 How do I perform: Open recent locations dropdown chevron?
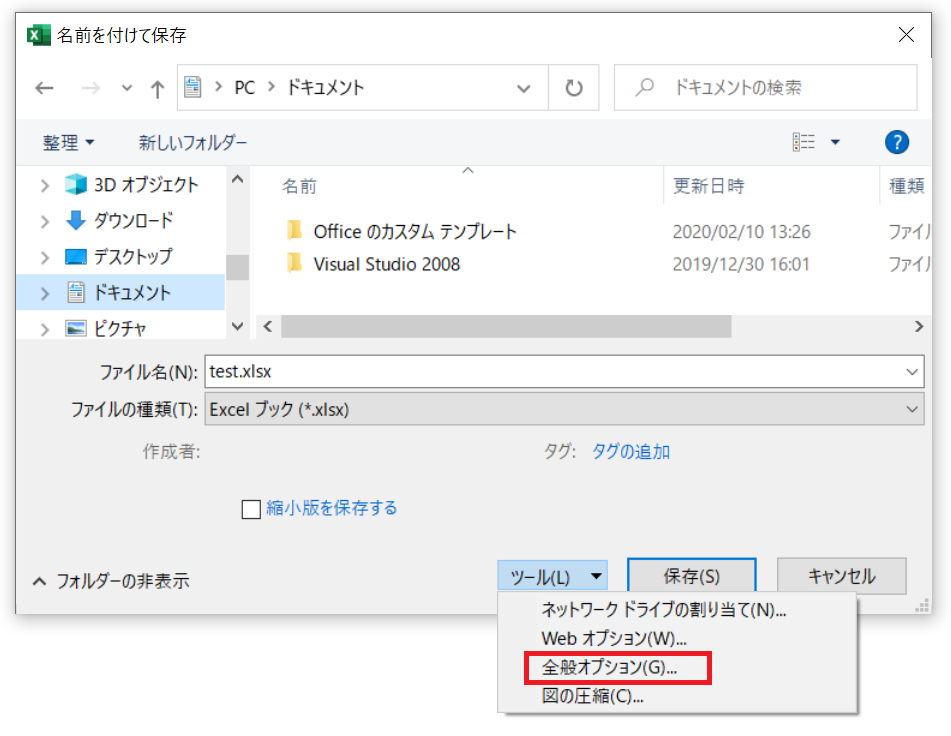click(126, 89)
